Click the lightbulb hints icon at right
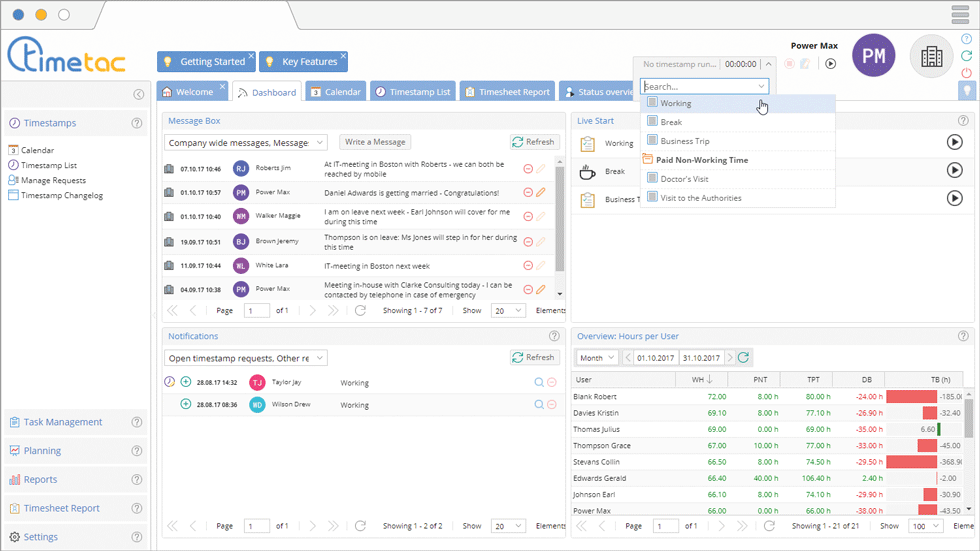 tap(967, 91)
